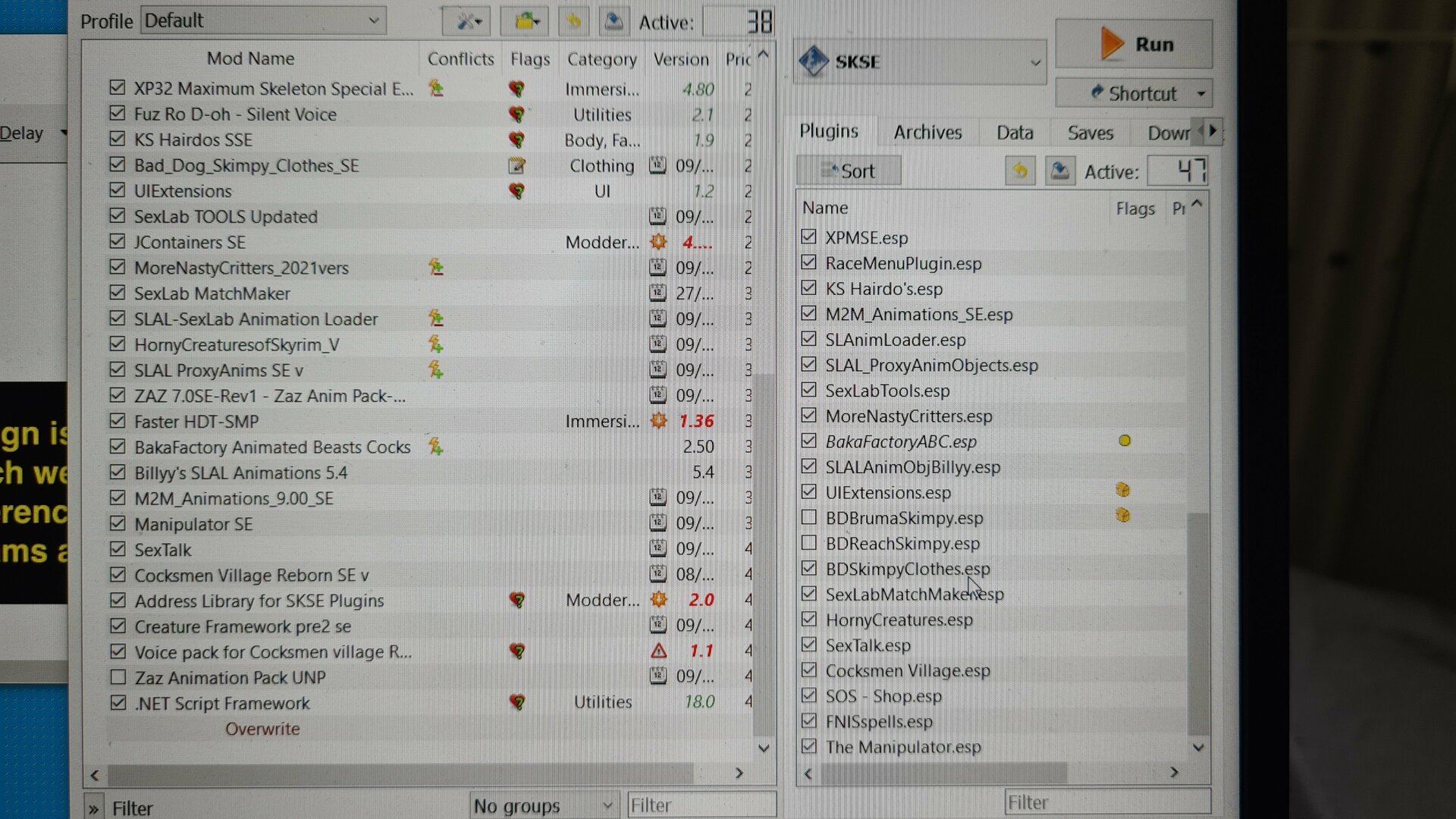Click the Run button

coord(1134,44)
